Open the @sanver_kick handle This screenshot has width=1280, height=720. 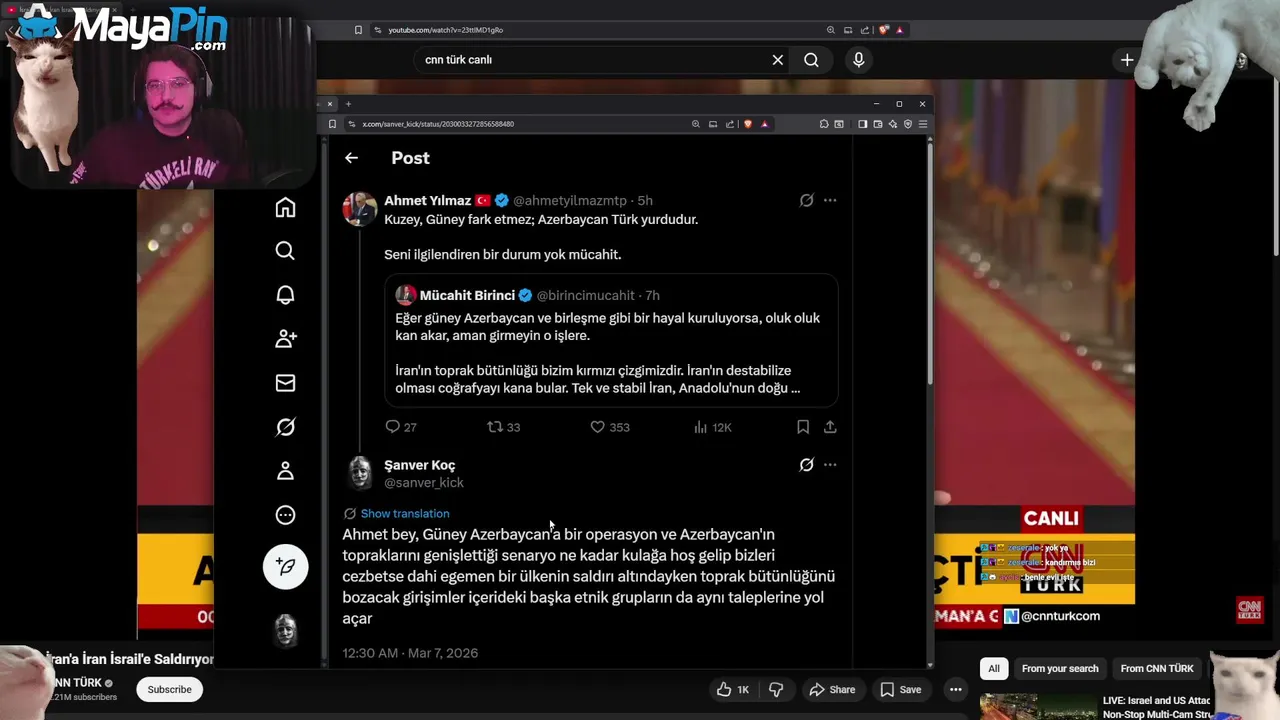424,483
